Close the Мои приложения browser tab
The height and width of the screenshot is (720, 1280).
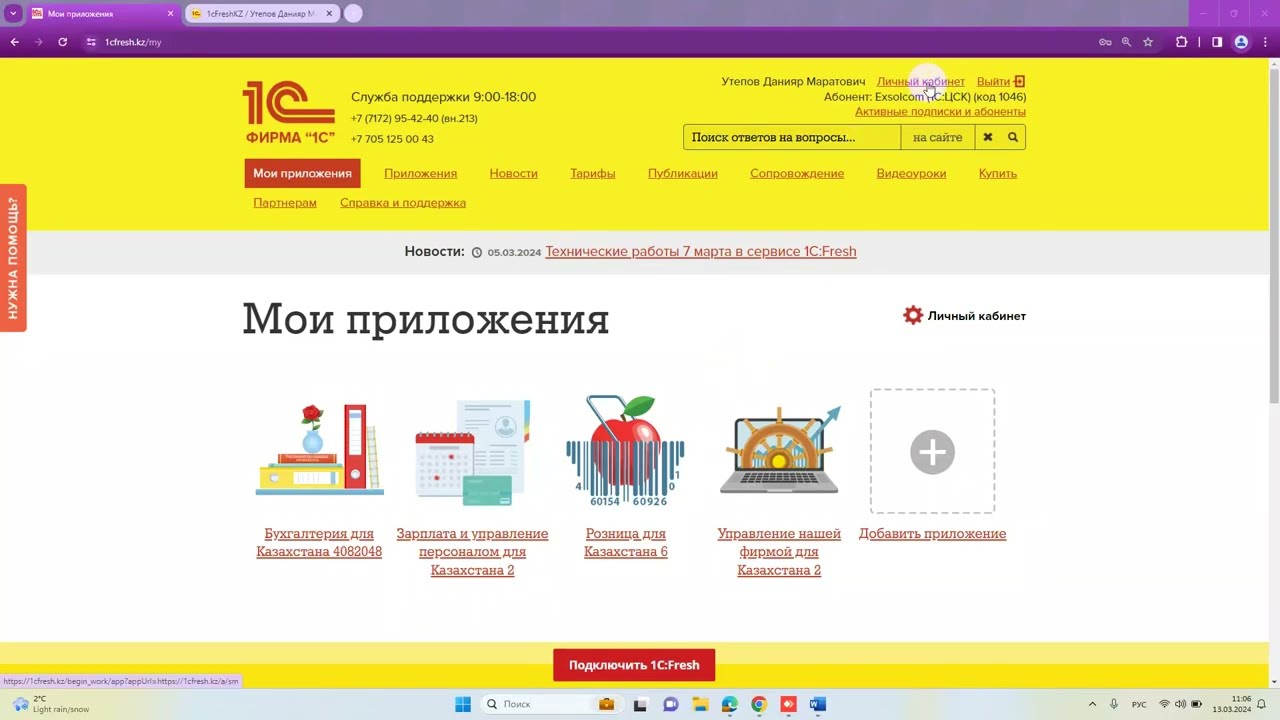[170, 14]
